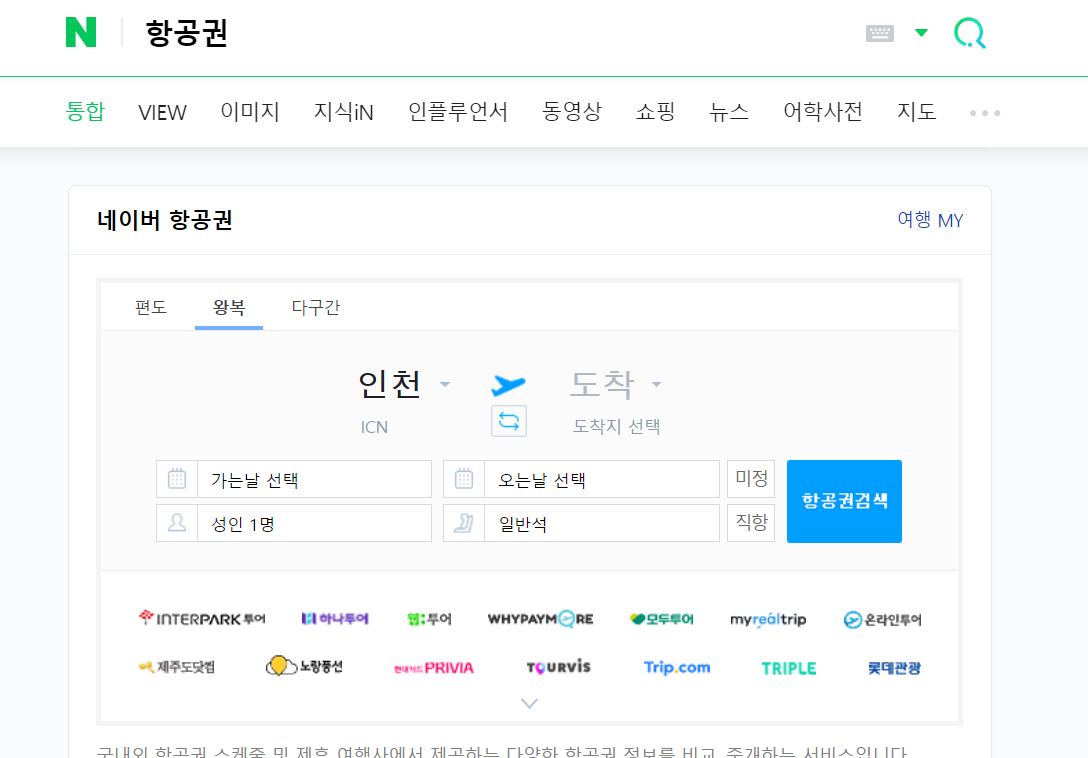Choose departure date in 가는날 선택
Viewport: 1088px width, 758px height.
coord(314,479)
